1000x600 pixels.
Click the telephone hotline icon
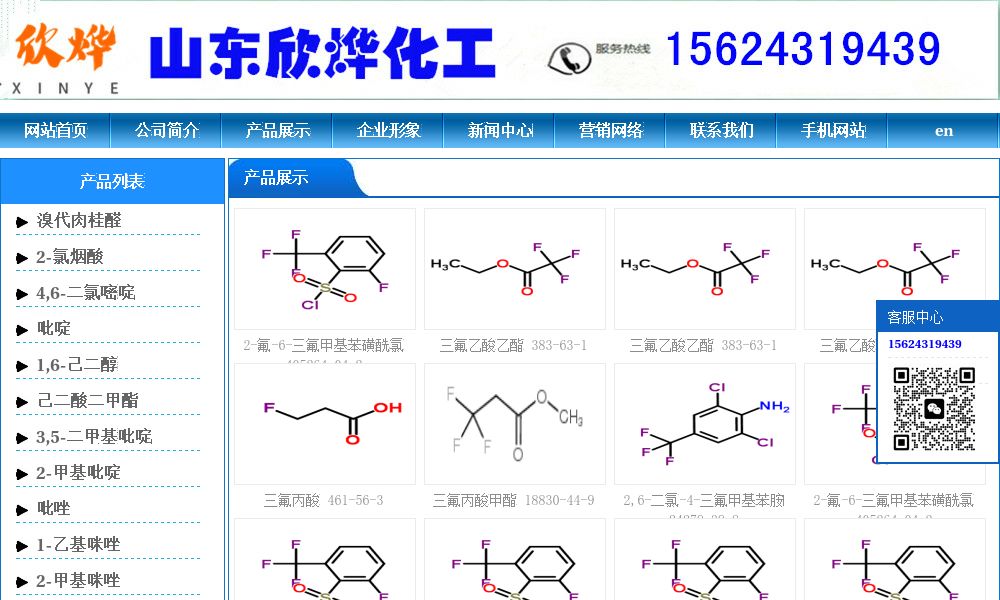point(569,59)
